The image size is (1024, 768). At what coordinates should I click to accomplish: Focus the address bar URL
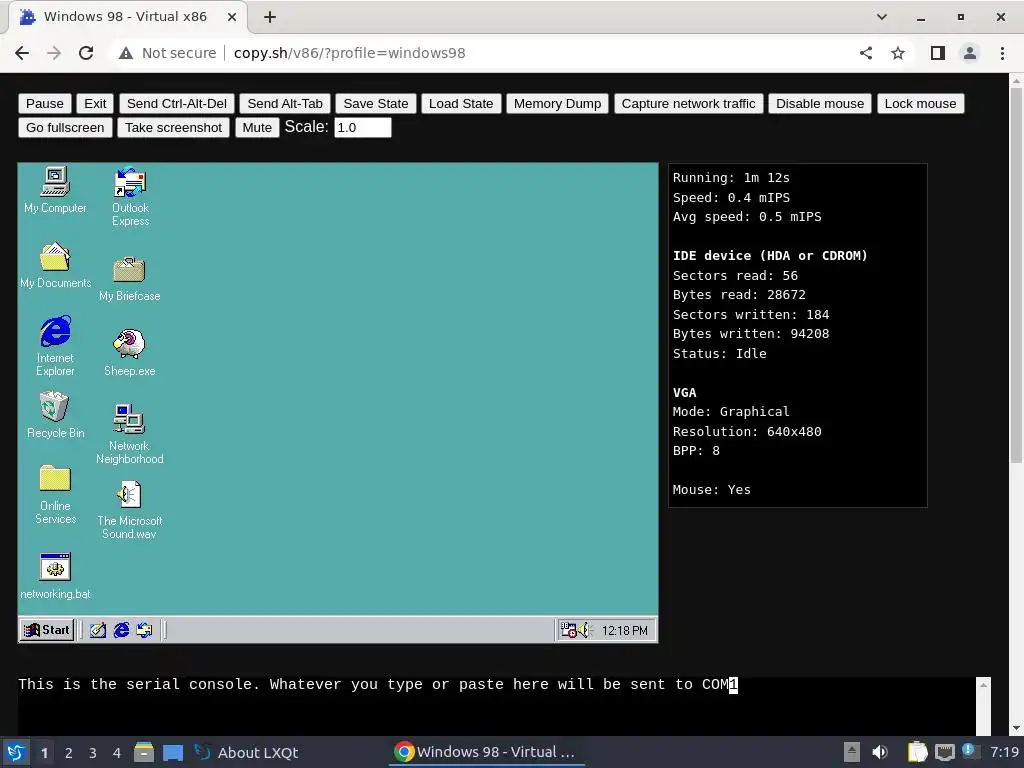click(x=349, y=53)
